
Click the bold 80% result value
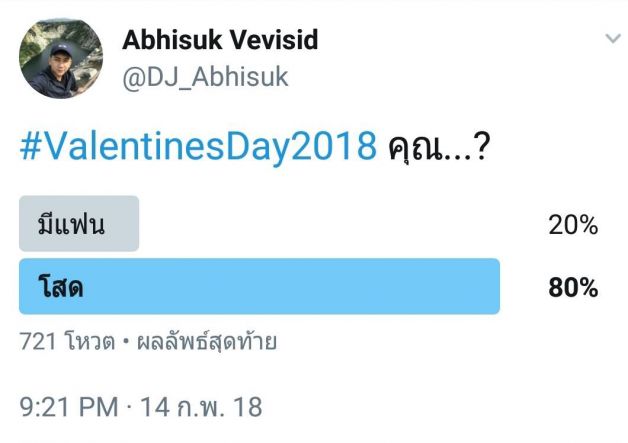pyautogui.click(x=573, y=288)
